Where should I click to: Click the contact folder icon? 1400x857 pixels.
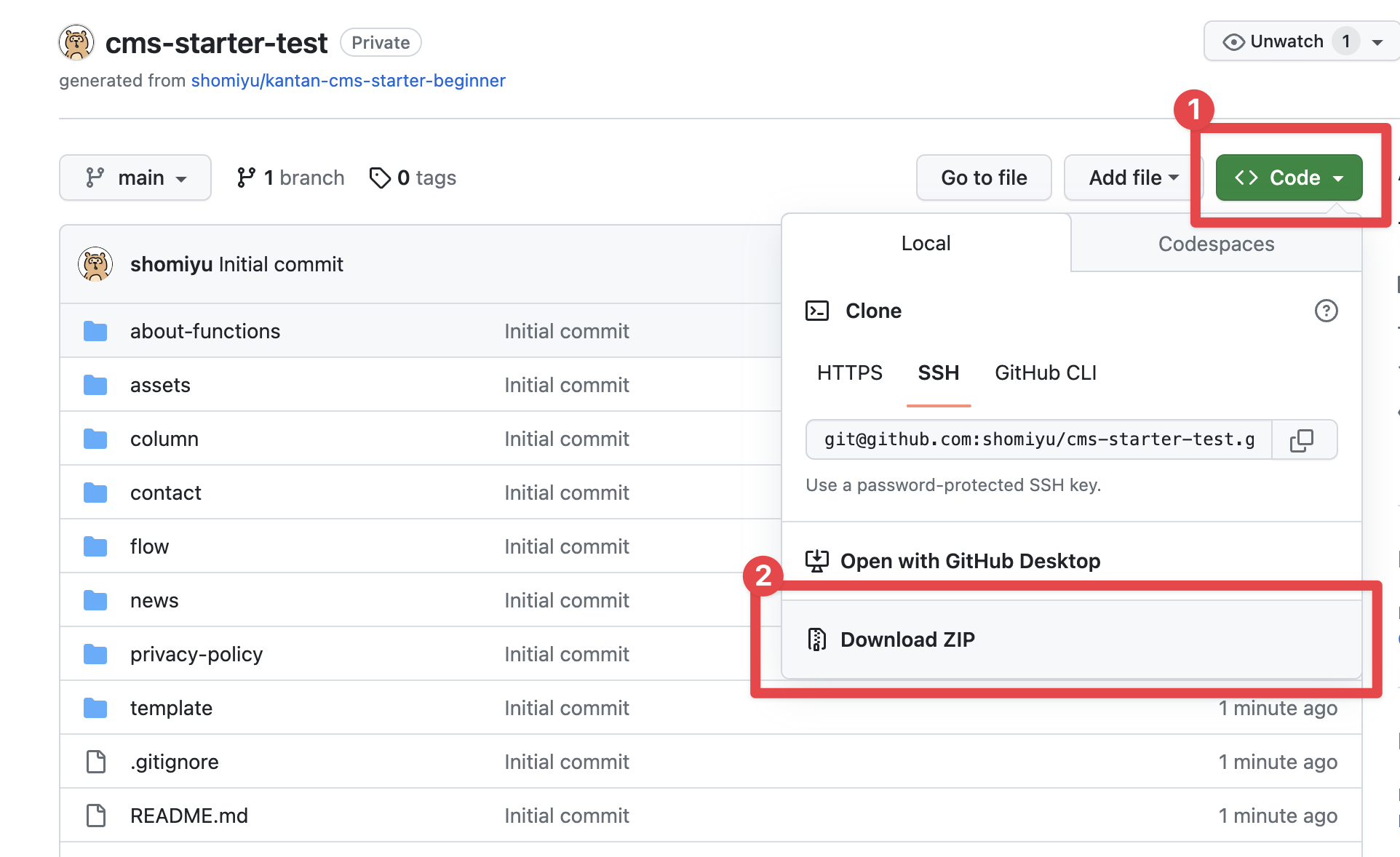(95, 493)
